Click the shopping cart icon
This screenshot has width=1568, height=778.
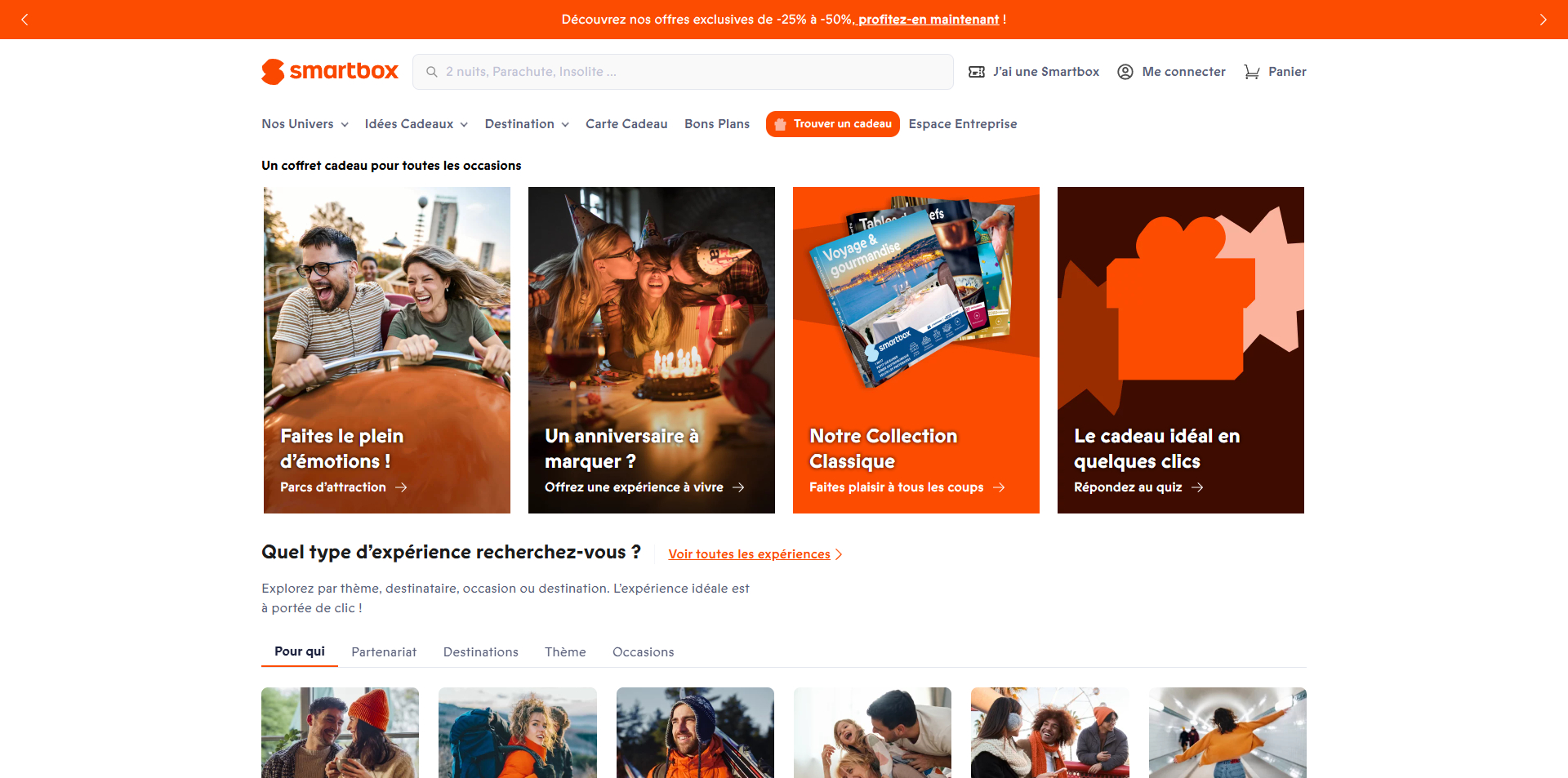[x=1251, y=72]
